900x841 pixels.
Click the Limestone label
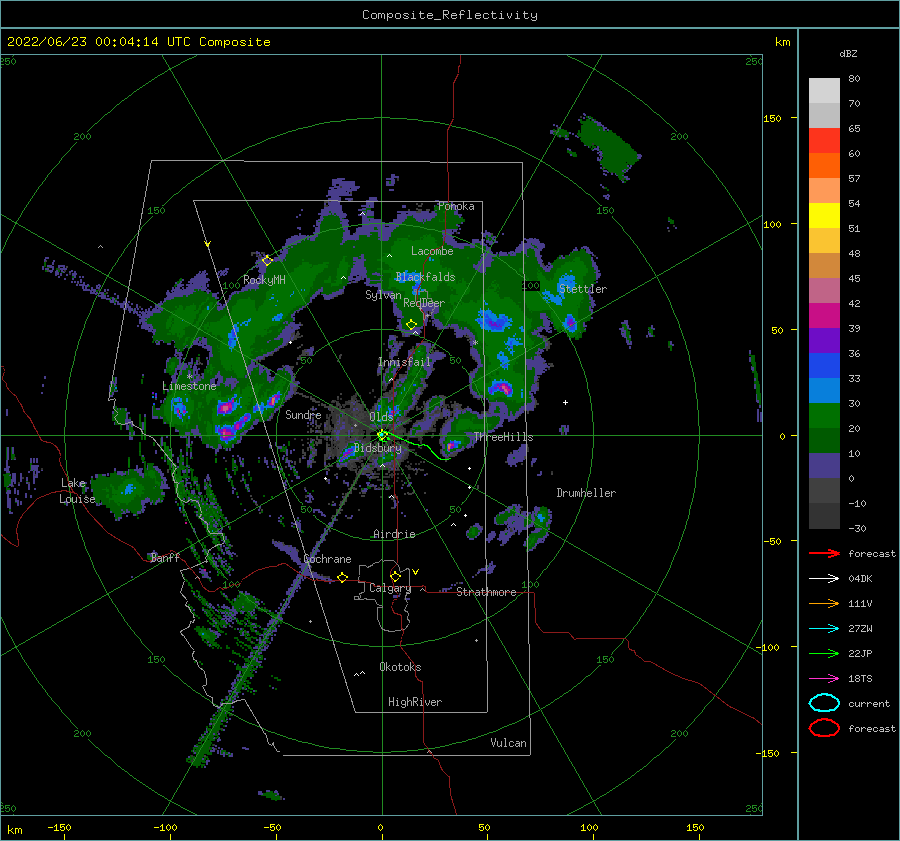(x=189, y=386)
